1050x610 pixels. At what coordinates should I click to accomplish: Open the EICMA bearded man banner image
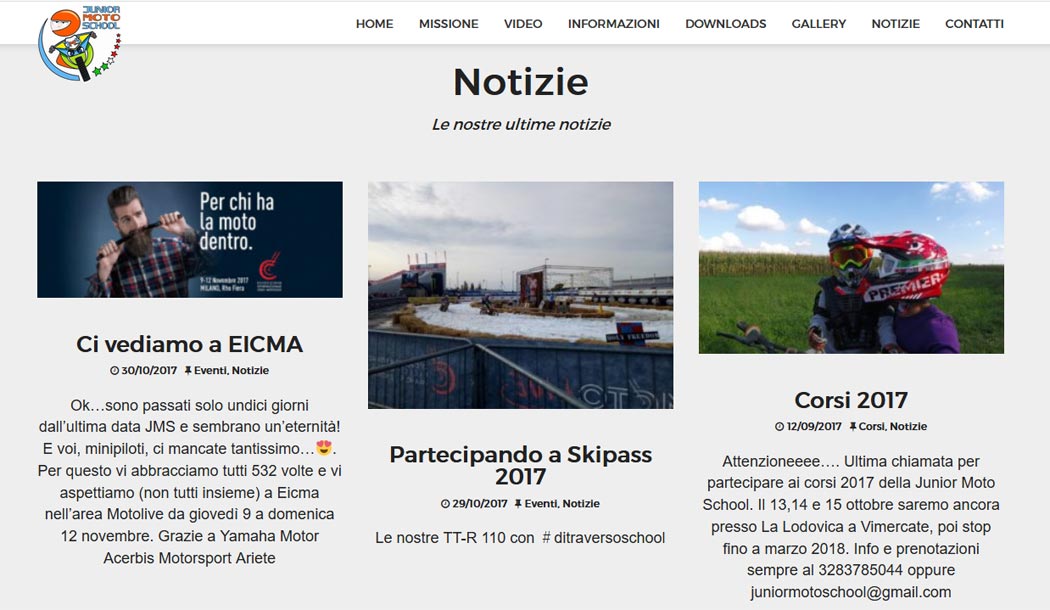click(190, 240)
